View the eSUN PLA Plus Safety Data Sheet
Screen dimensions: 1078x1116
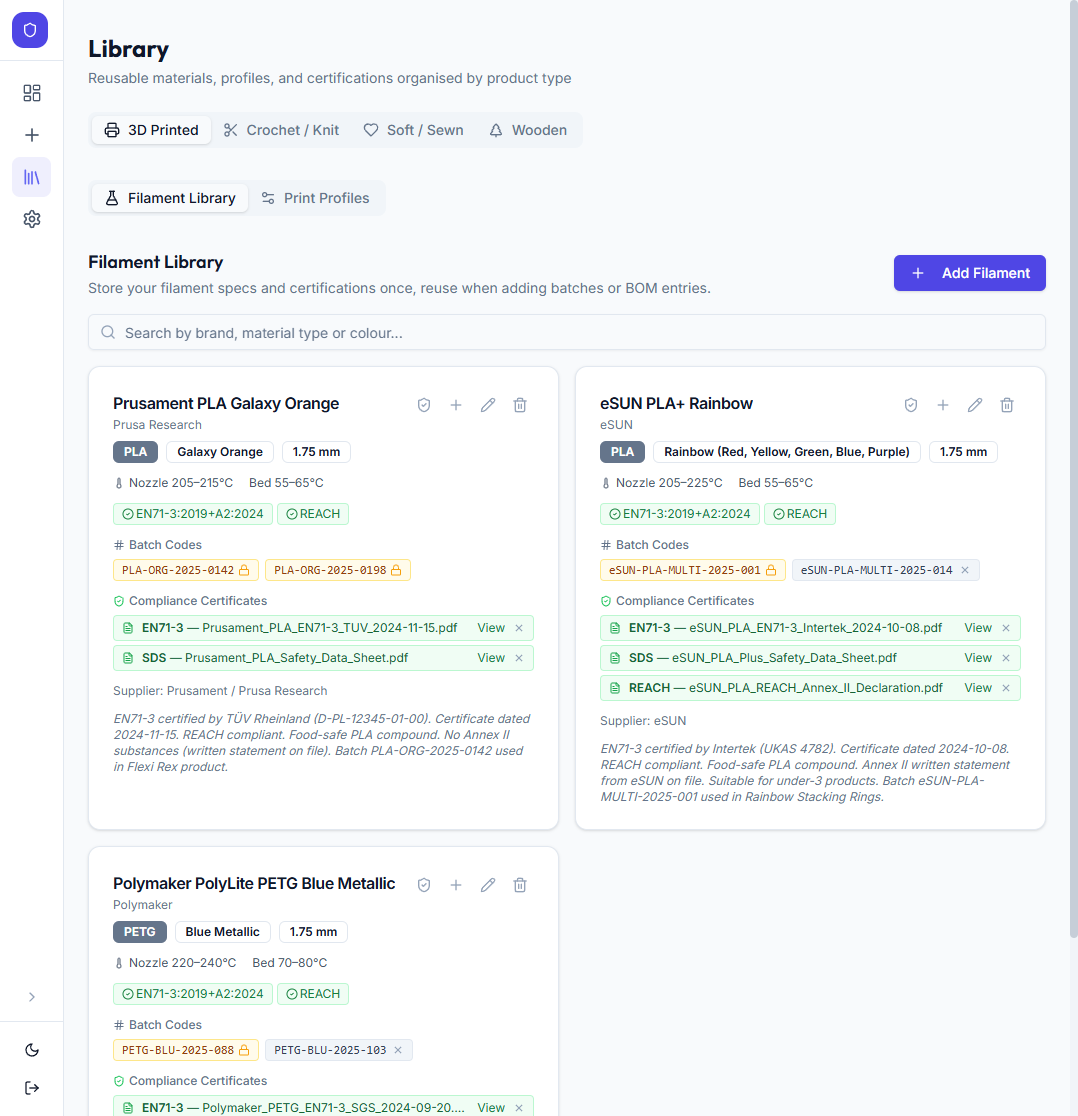tap(978, 658)
